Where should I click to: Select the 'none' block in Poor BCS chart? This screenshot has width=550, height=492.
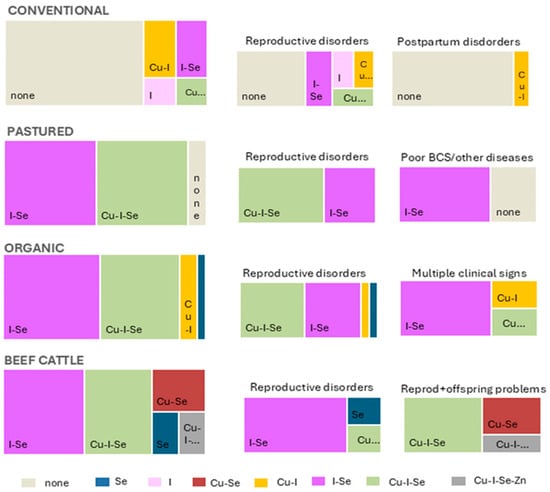tap(514, 194)
